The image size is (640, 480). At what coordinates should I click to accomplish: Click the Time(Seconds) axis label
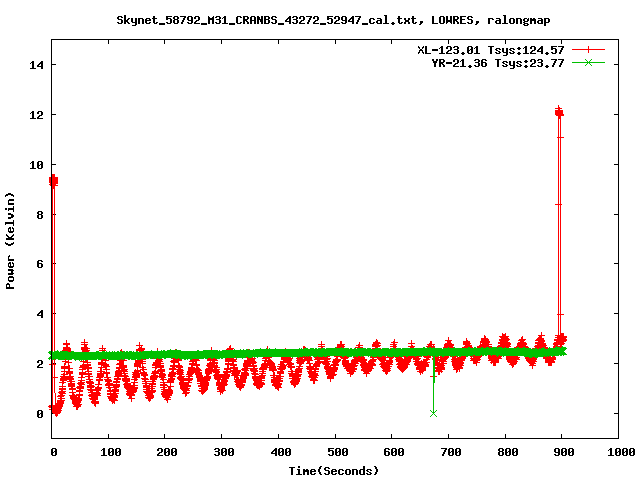point(333,471)
